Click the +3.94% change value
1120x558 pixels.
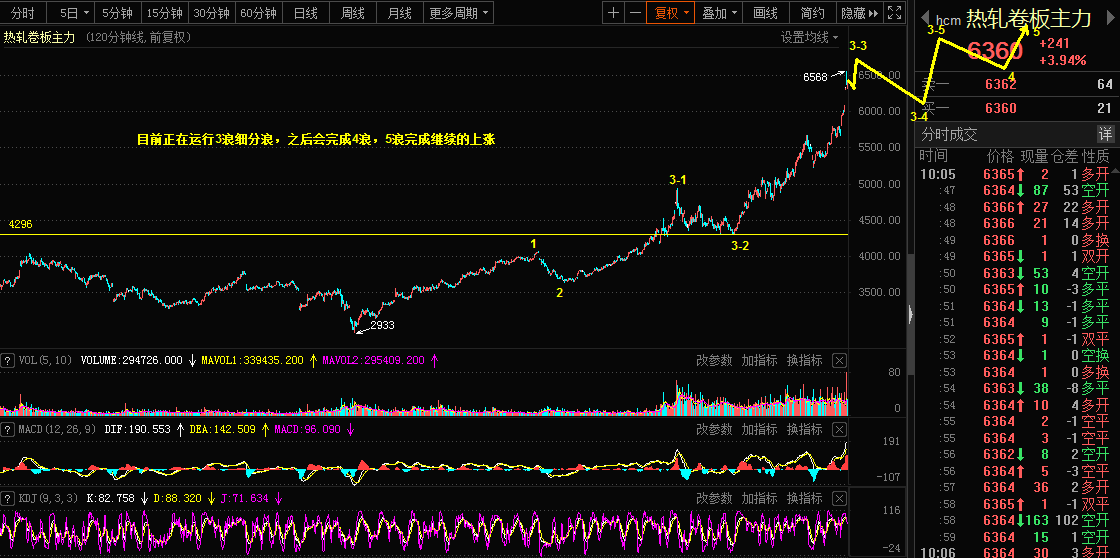pyautogui.click(x=1063, y=60)
